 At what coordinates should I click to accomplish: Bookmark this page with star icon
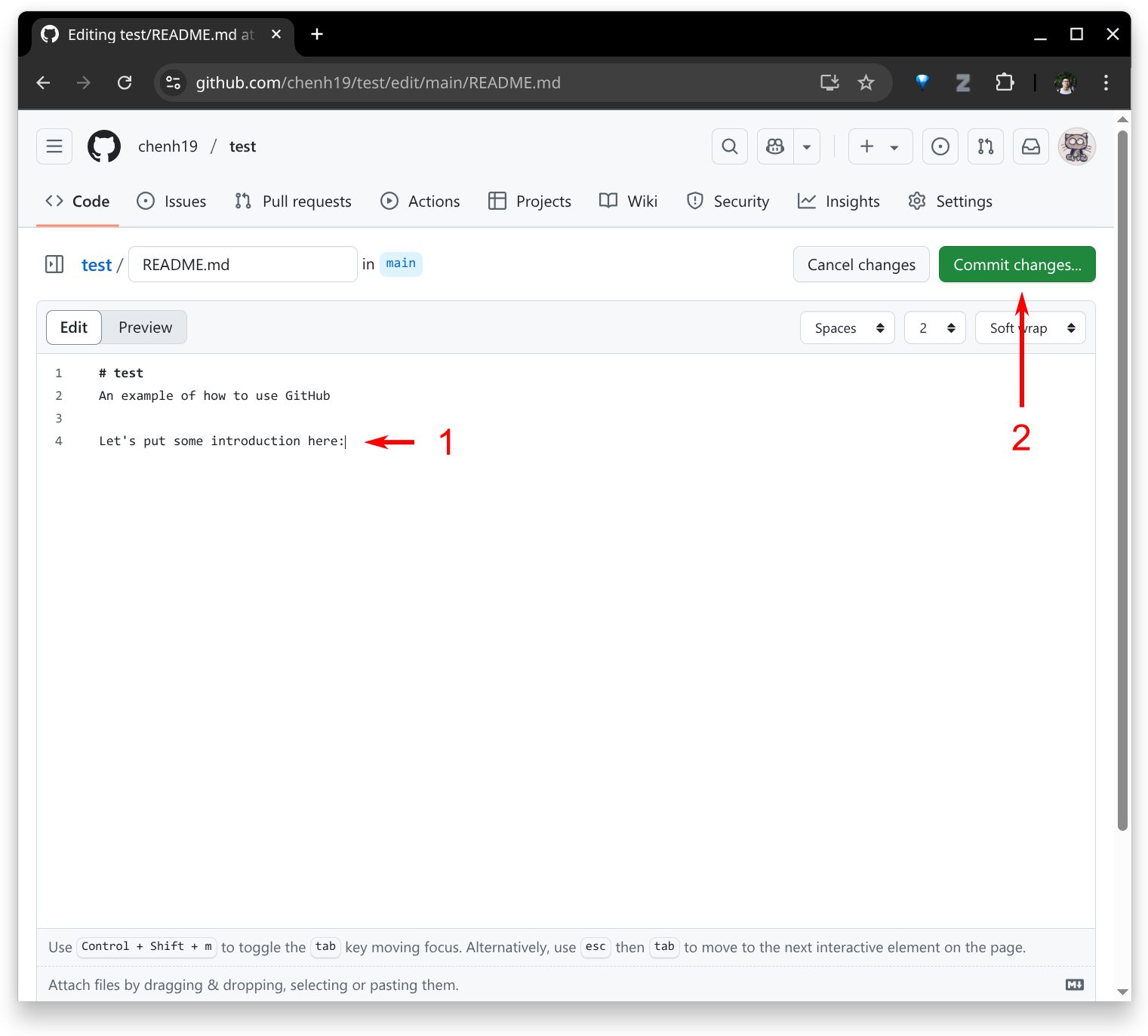point(866,82)
